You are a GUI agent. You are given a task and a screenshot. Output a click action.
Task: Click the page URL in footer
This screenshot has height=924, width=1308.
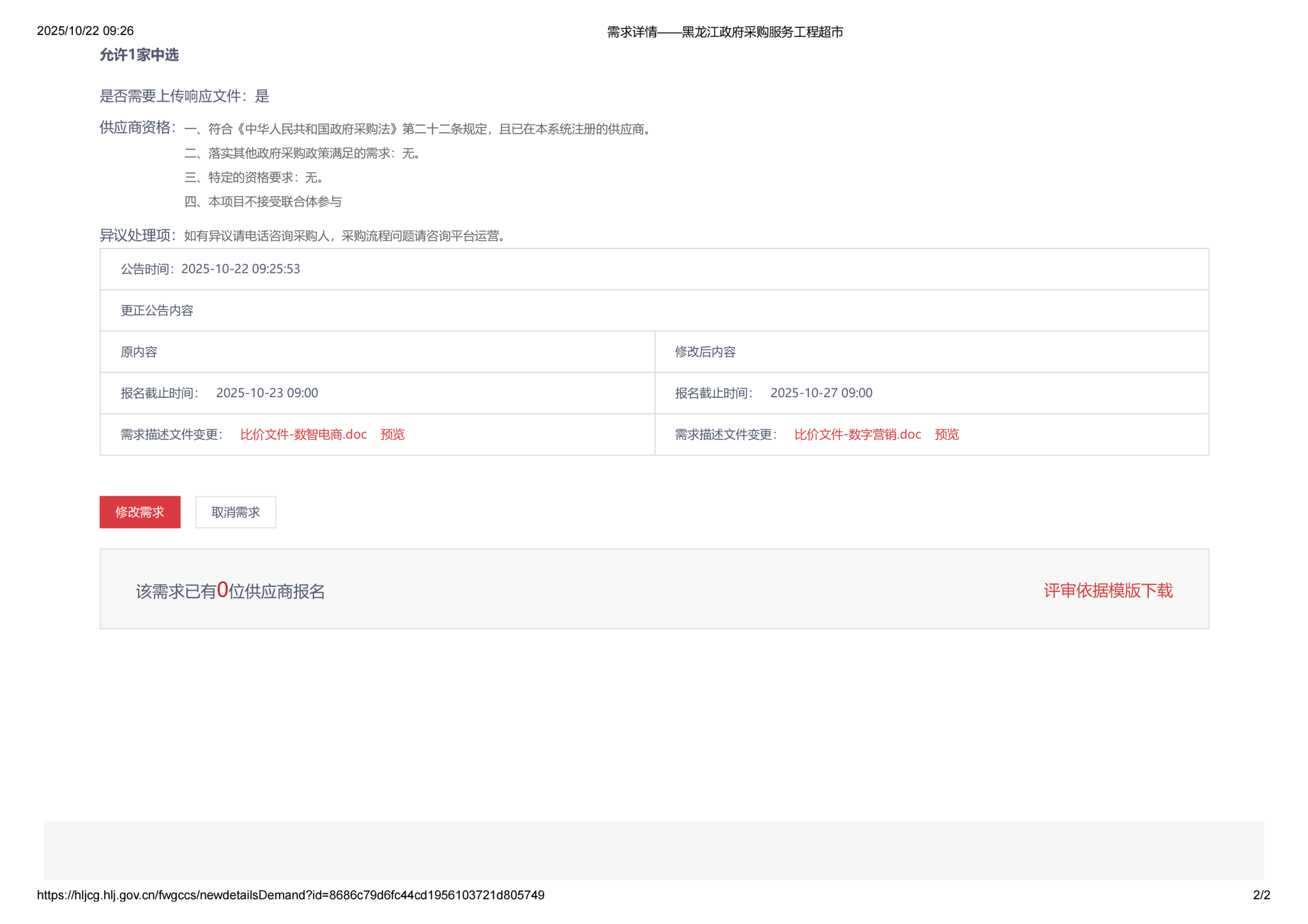coord(291,895)
